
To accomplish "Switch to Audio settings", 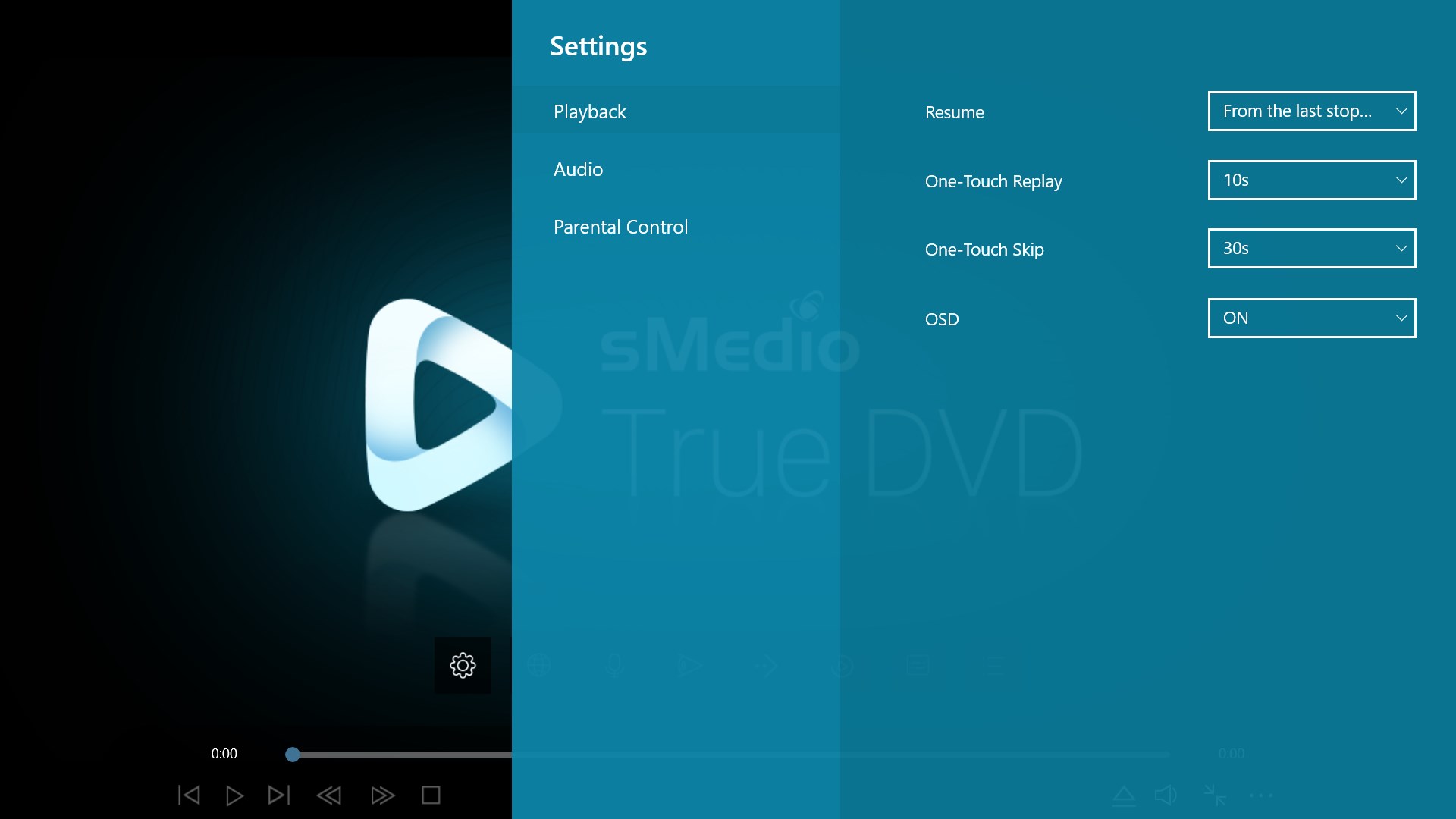I will 578,169.
